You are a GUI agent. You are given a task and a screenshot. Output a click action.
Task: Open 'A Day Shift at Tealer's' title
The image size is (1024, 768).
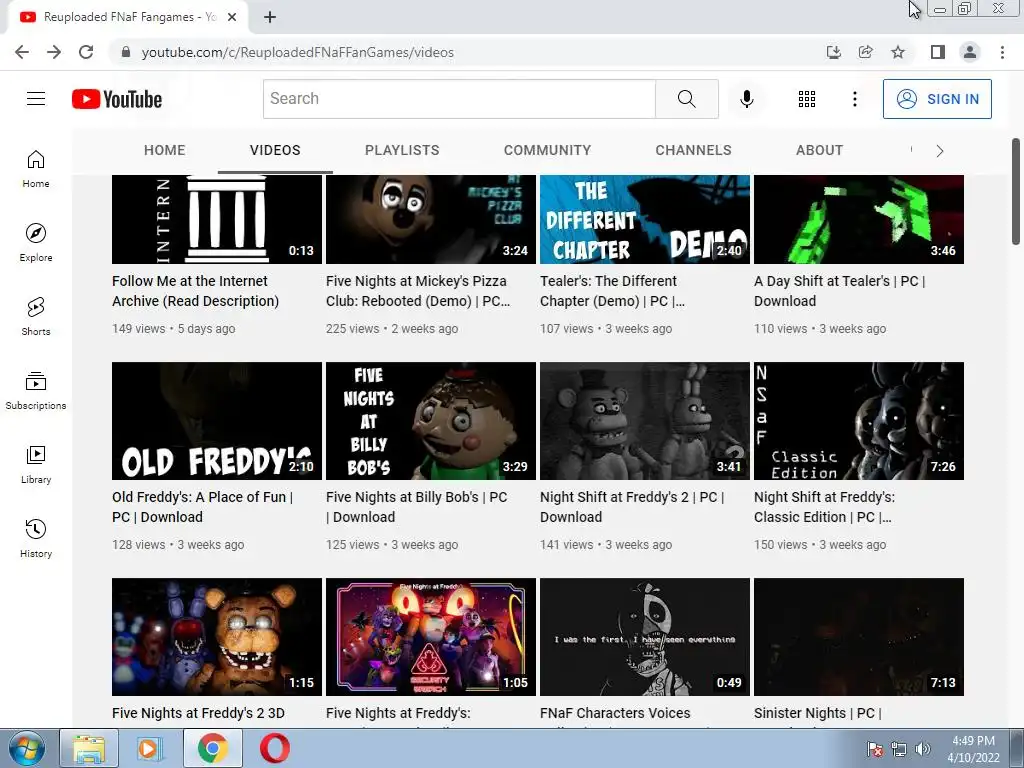[840, 291]
